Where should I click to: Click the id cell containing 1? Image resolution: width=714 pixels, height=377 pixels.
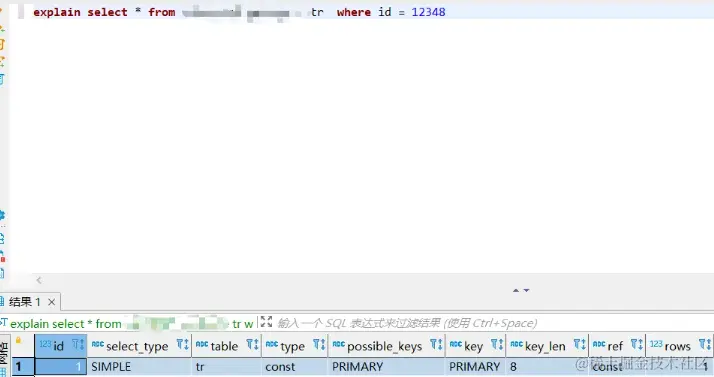(x=61, y=367)
